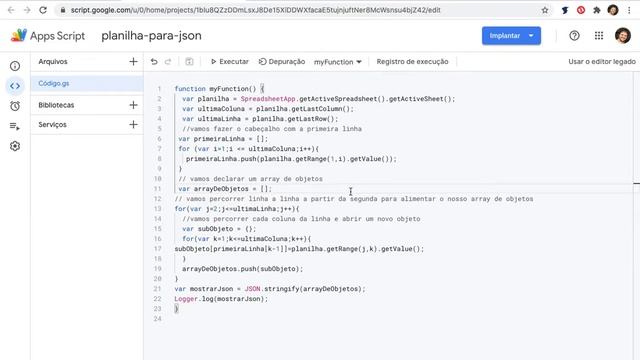This screenshot has height=360, width=640.
Task: Rename project title planilha-para-json
Action: point(151,36)
